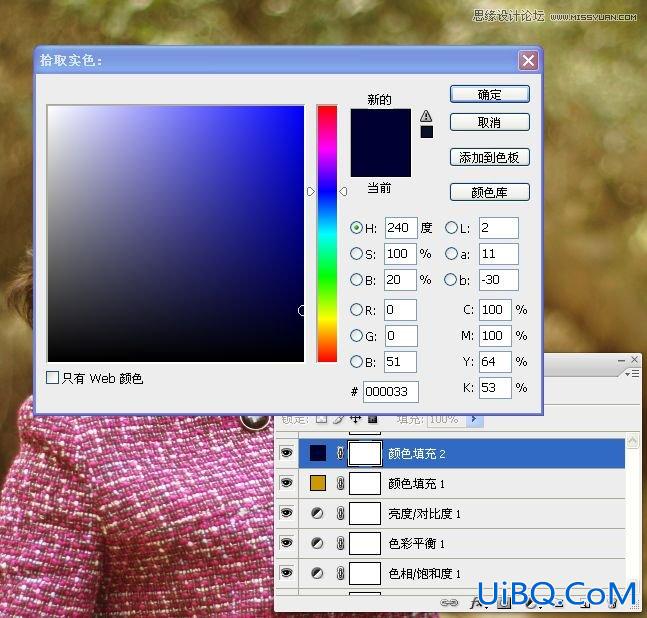
Task: Cancel with the 取消 button
Action: point(489,122)
